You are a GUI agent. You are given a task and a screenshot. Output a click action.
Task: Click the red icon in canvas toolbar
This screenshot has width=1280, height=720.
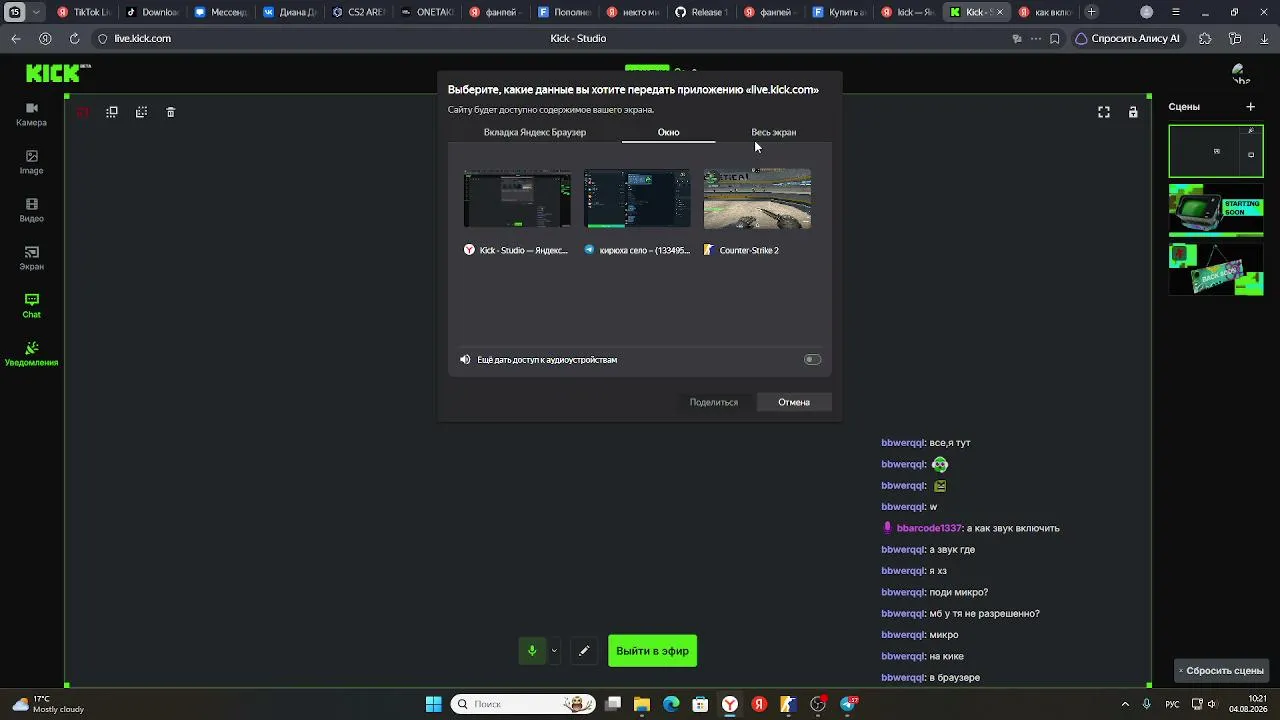coord(83,112)
